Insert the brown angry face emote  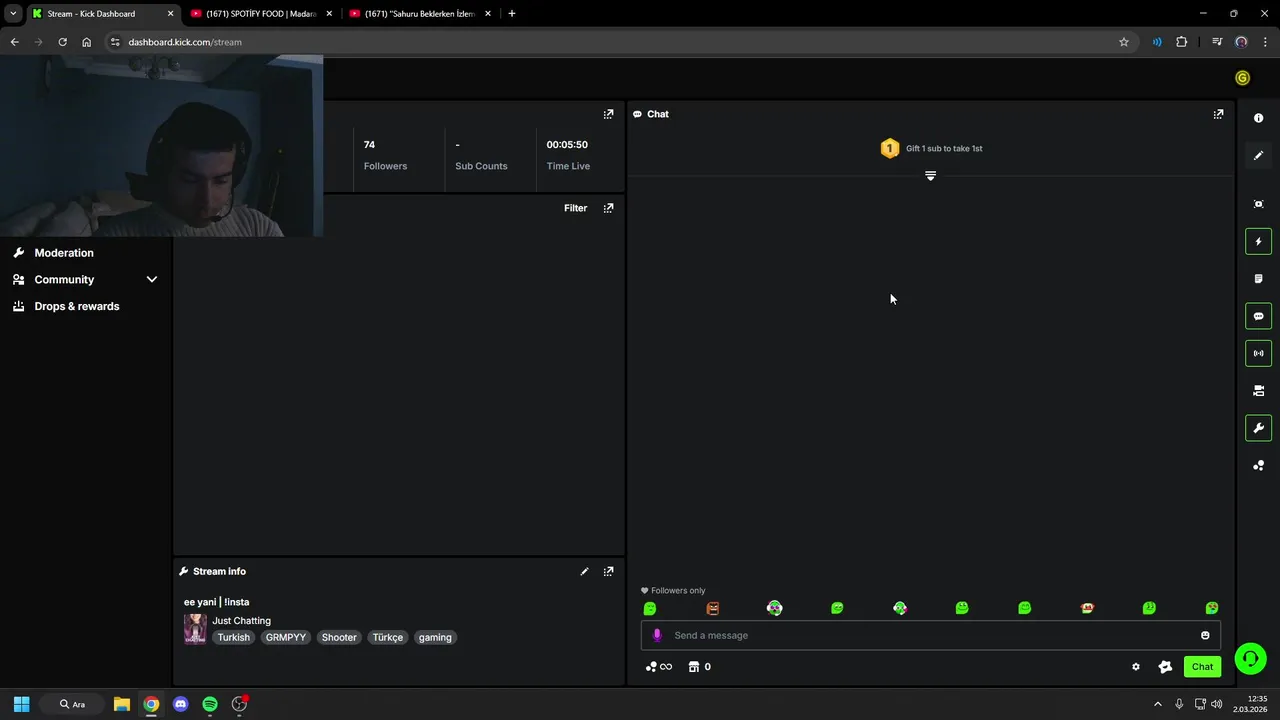pyautogui.click(x=712, y=608)
